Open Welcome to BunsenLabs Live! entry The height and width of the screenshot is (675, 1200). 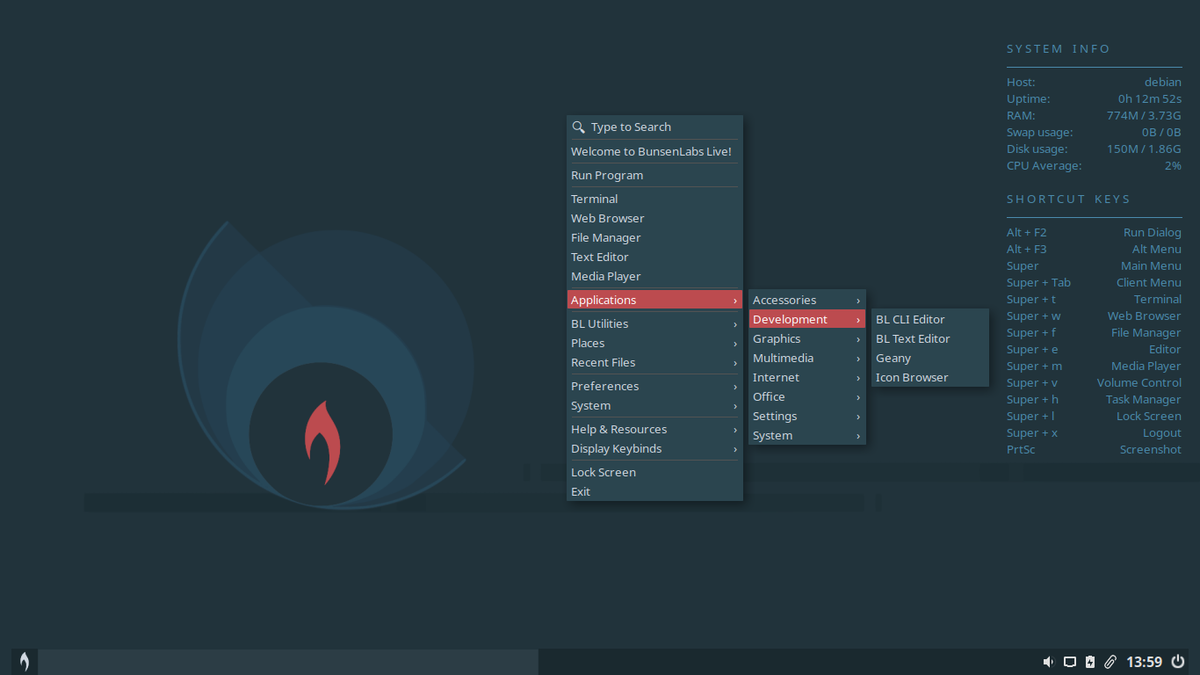coord(654,152)
